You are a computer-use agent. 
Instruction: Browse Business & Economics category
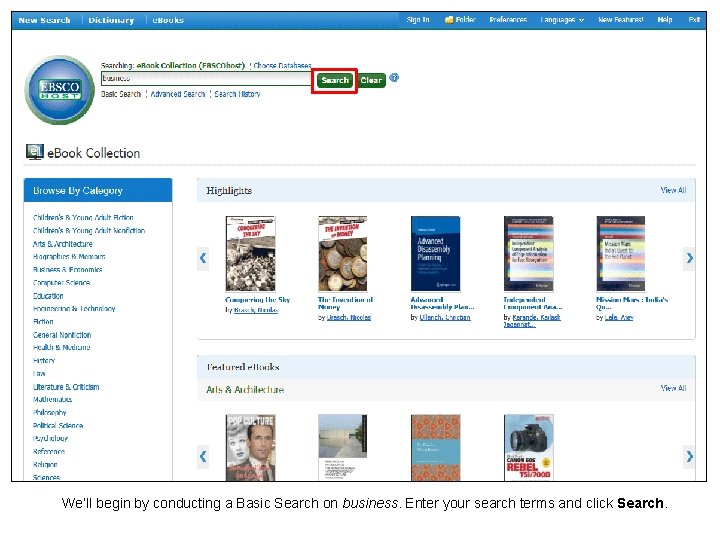(68, 270)
